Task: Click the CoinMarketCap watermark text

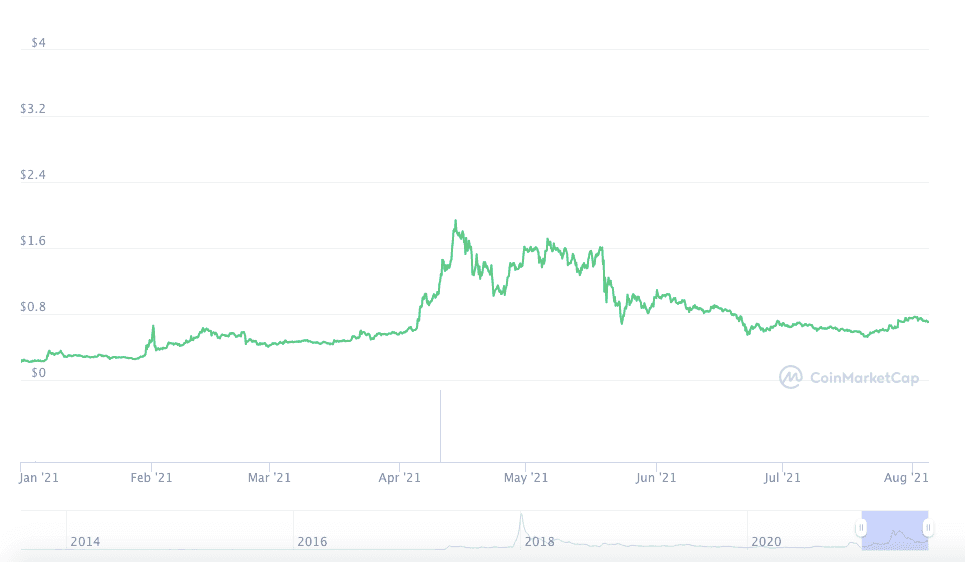Action: click(x=862, y=378)
